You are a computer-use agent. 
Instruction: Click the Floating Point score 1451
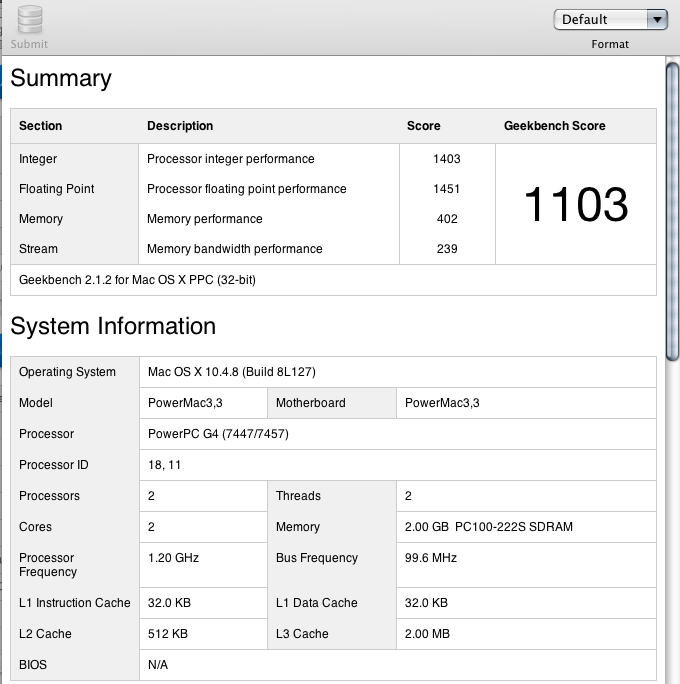[x=447, y=189]
